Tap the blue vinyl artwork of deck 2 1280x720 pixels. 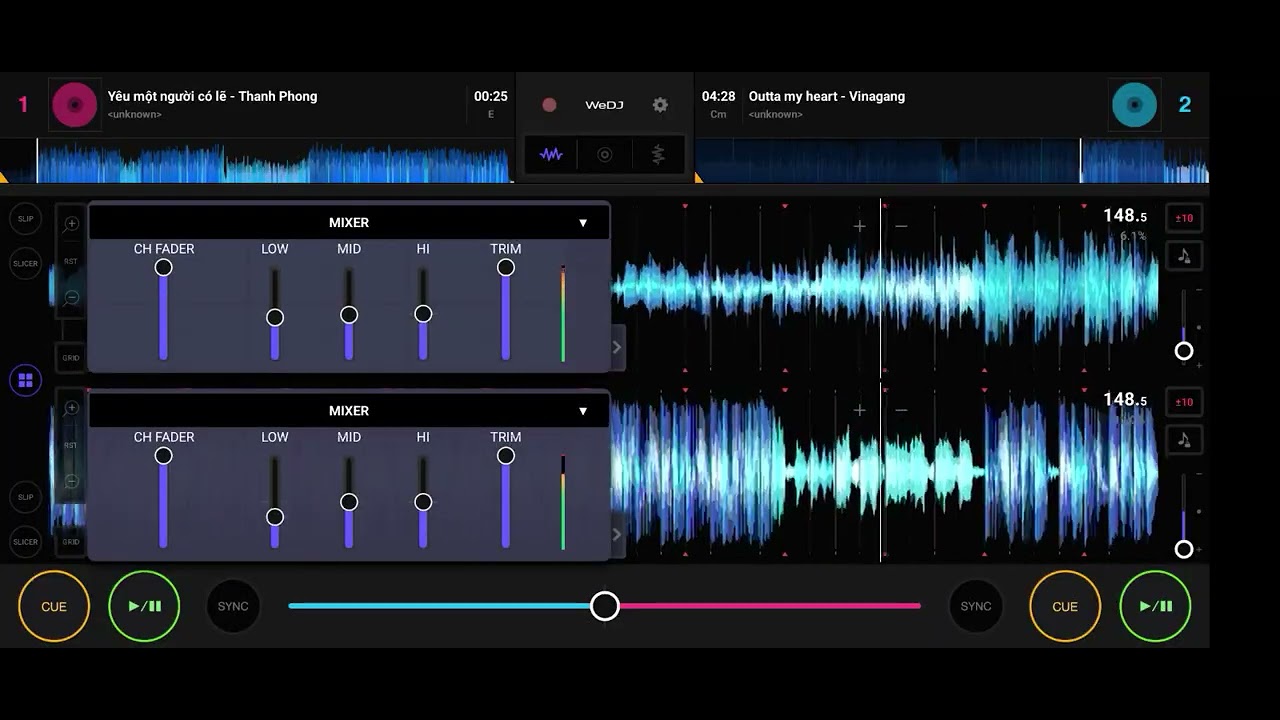click(x=1135, y=105)
